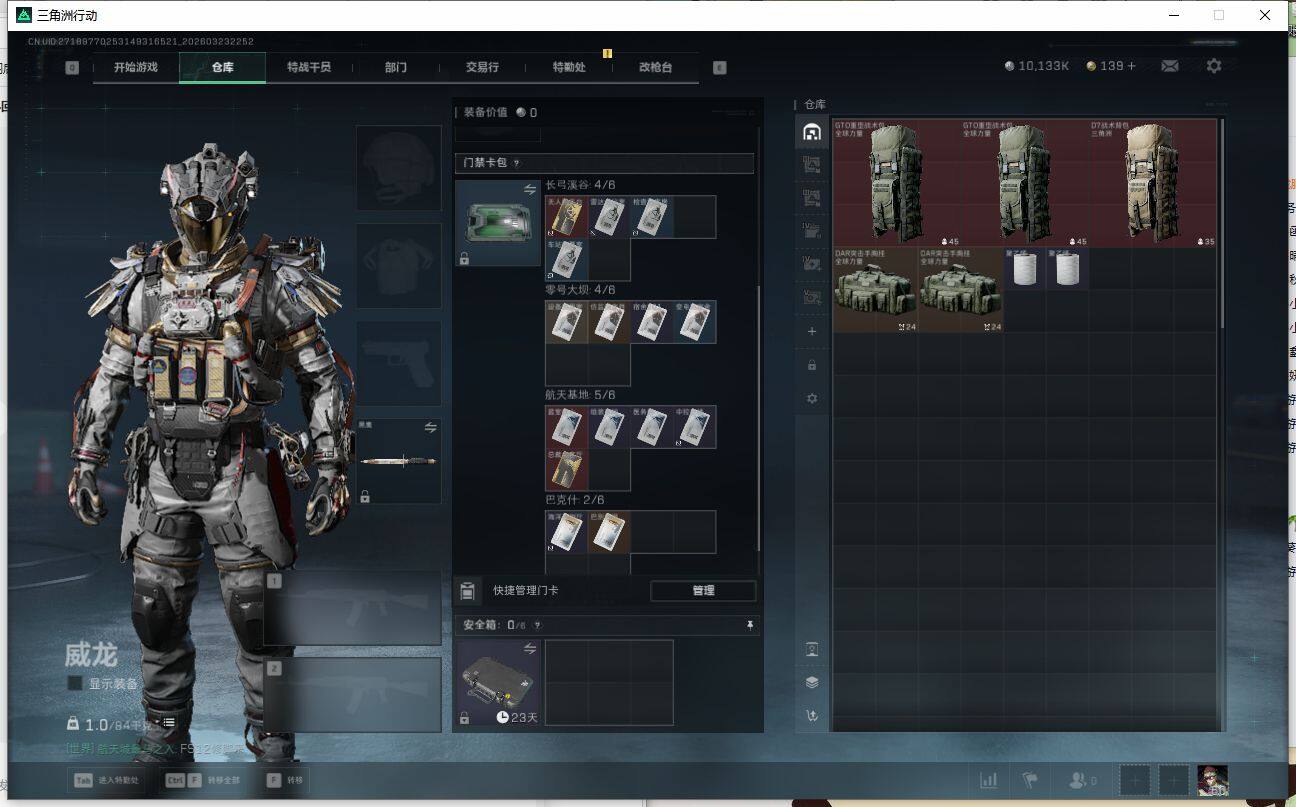Image resolution: width=1296 pixels, height=807 pixels.
Task: Select the equipped knife slot
Action: [399, 461]
